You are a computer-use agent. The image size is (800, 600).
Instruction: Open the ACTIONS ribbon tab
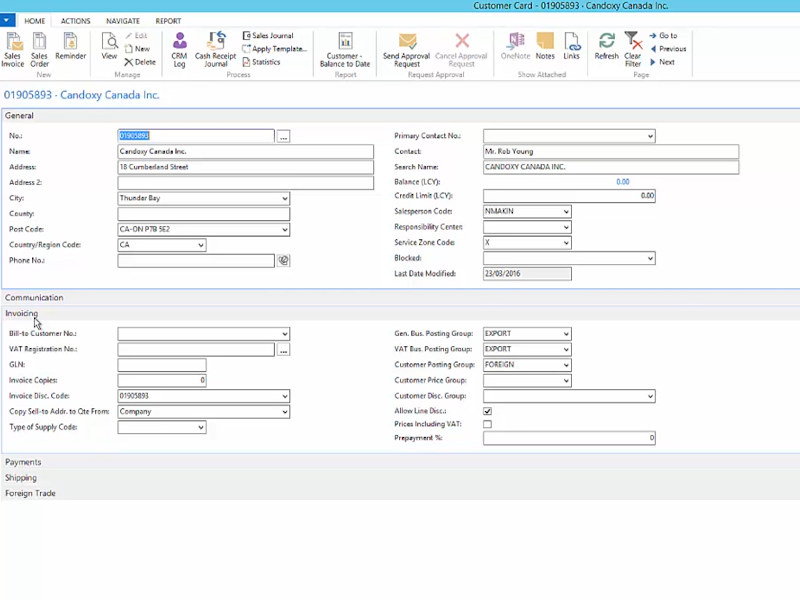tap(76, 21)
